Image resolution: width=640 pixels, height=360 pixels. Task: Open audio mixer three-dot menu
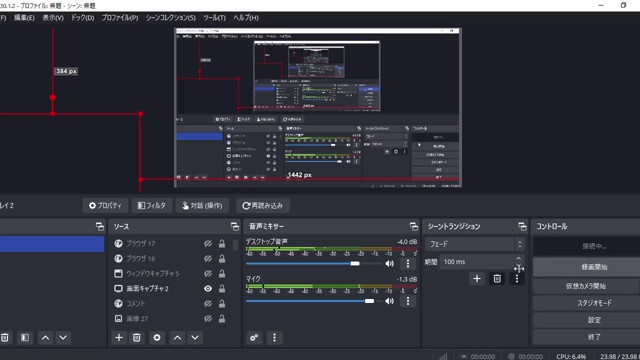274,338
